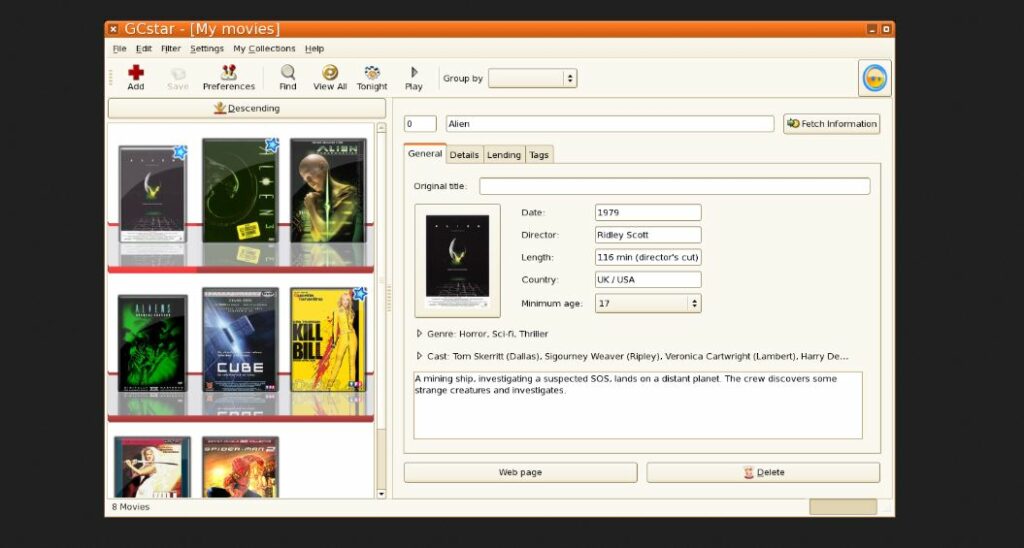Click the large Alien poster in details
Viewport: 1024px width, 548px height.
click(457, 261)
